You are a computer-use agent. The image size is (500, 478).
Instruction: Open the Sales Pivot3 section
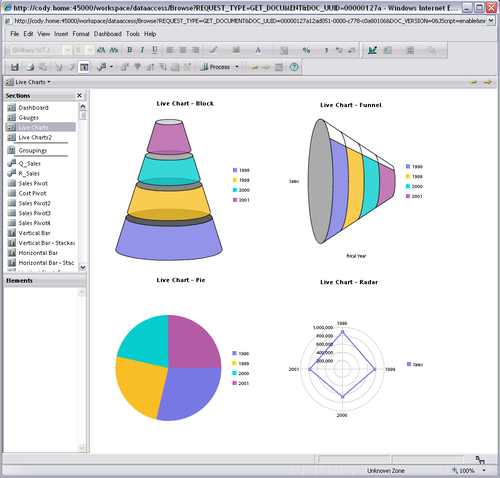pos(35,213)
